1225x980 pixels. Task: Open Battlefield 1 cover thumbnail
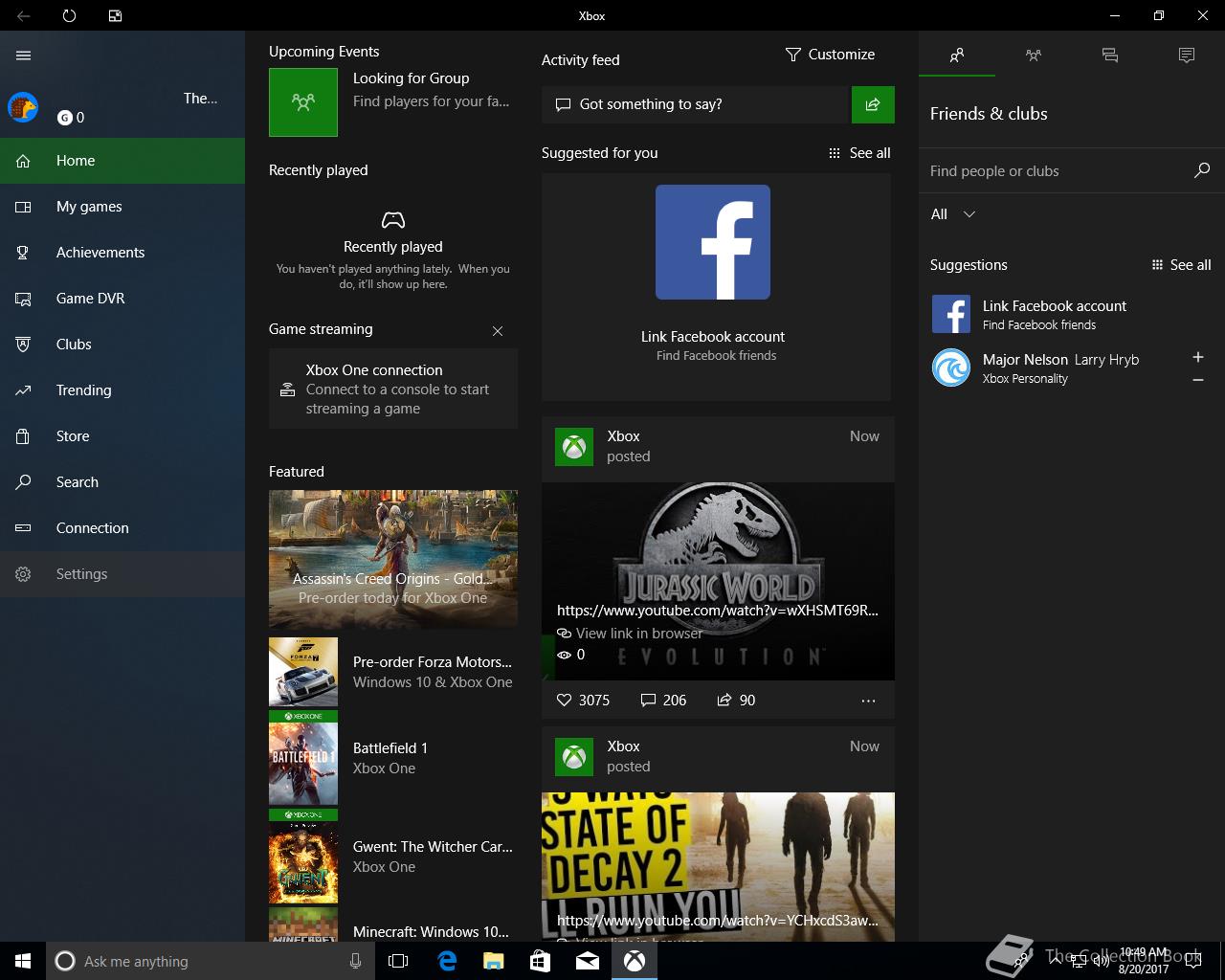tap(303, 758)
